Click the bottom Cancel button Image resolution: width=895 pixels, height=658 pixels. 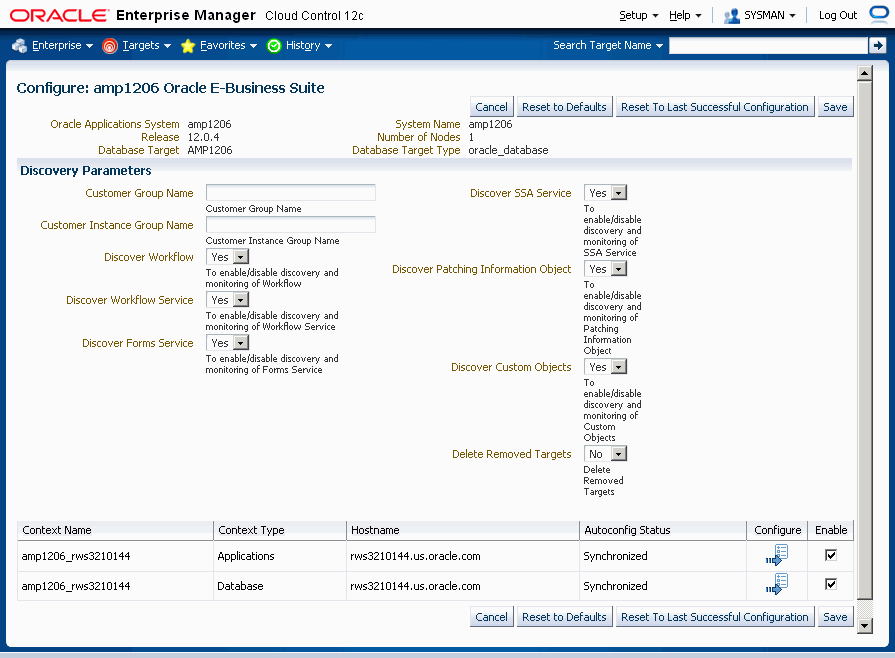491,617
